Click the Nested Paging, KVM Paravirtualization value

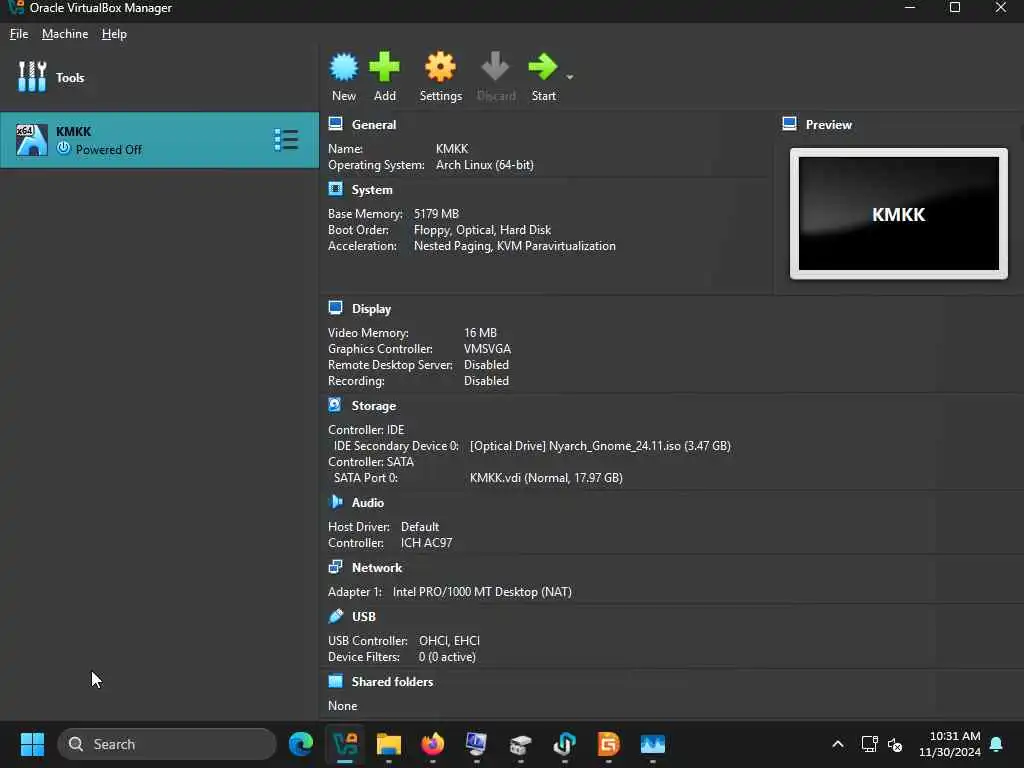click(x=515, y=246)
